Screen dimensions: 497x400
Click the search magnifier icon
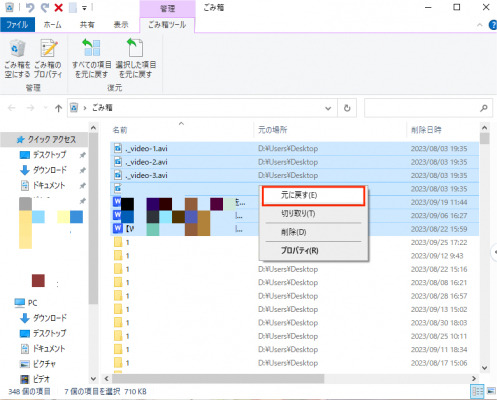click(483, 108)
